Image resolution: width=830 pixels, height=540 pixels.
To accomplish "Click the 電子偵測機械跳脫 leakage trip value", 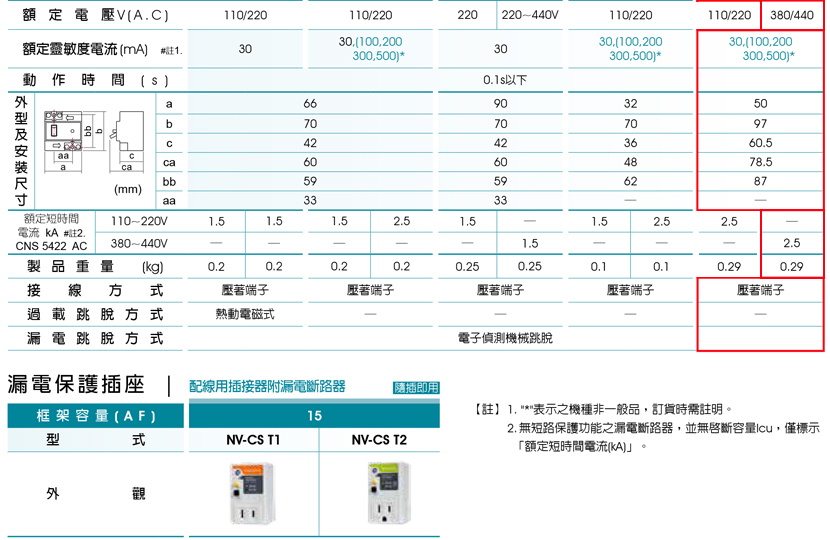I will pos(505,338).
